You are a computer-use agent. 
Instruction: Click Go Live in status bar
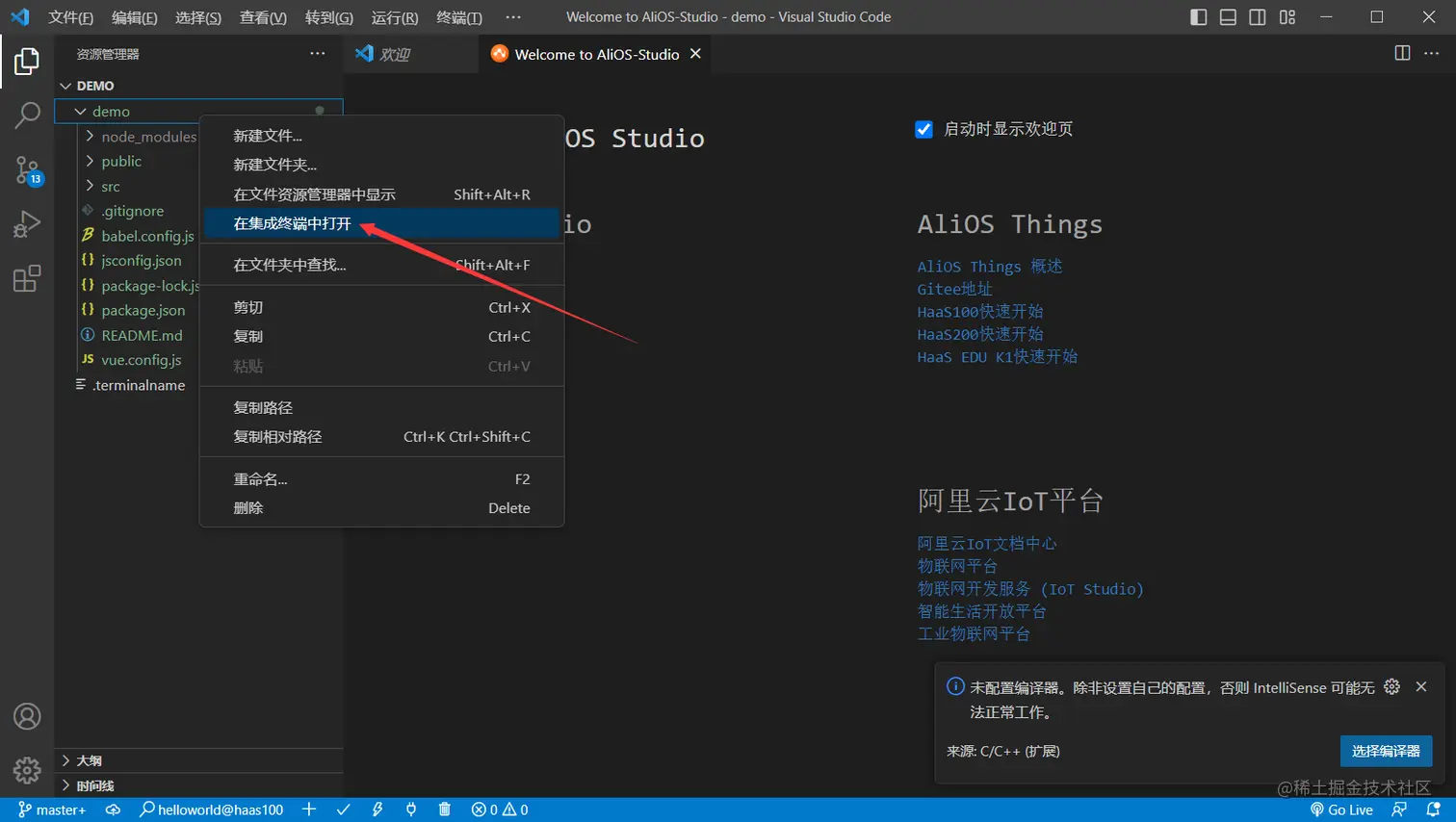click(x=1341, y=809)
